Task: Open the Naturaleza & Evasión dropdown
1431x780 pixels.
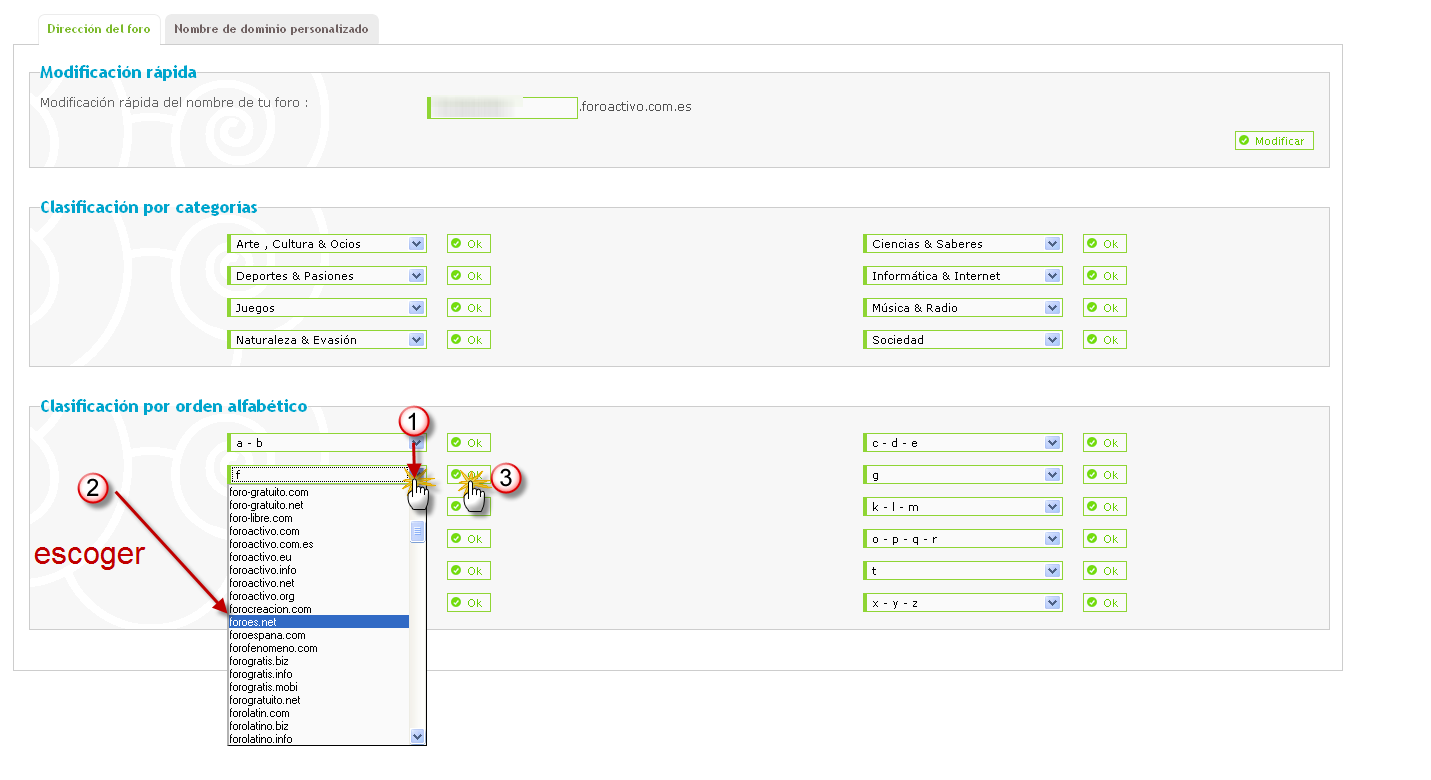Action: (327, 340)
